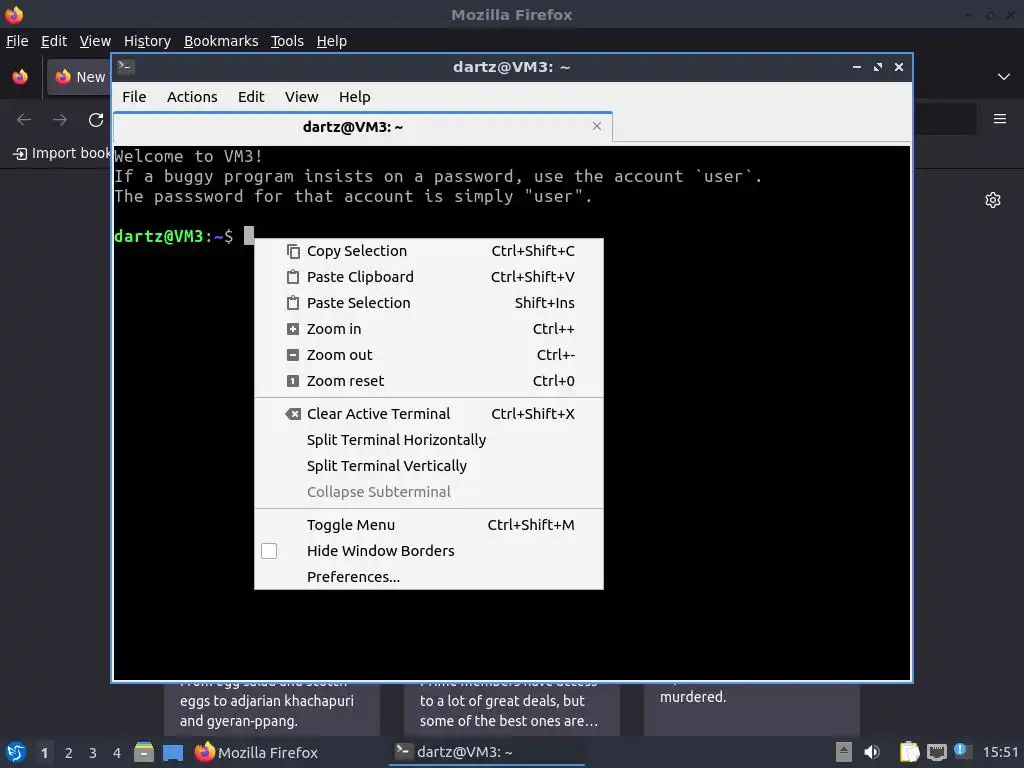Expand Firefox list all tabs chevron
Viewport: 1024px width, 768px height.
pos(1004,77)
